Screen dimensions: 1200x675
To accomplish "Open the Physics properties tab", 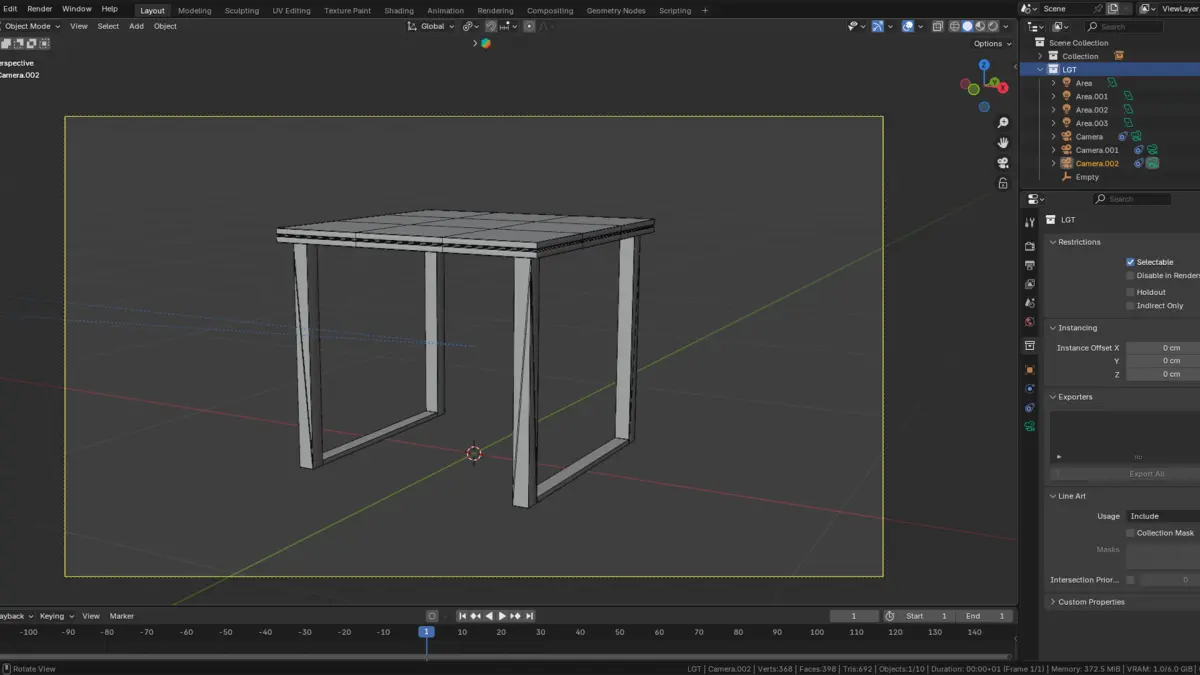I will [x=1030, y=389].
